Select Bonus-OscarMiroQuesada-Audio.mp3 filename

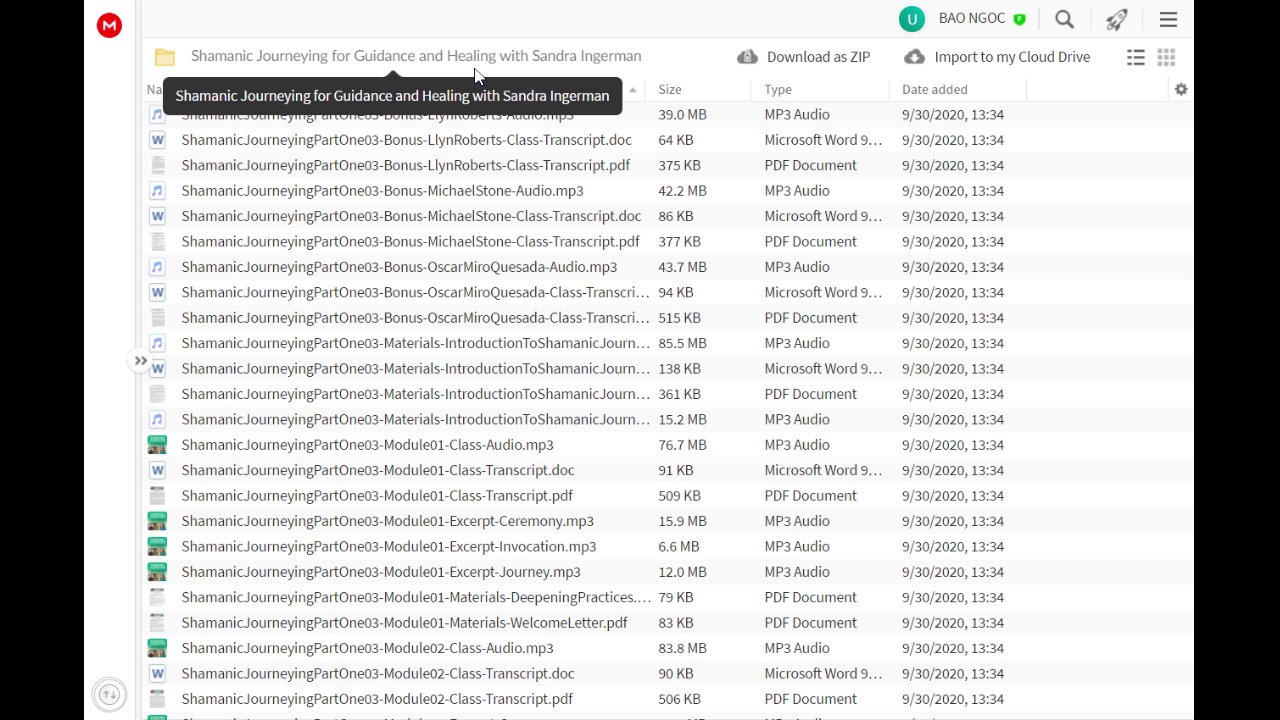(399, 267)
